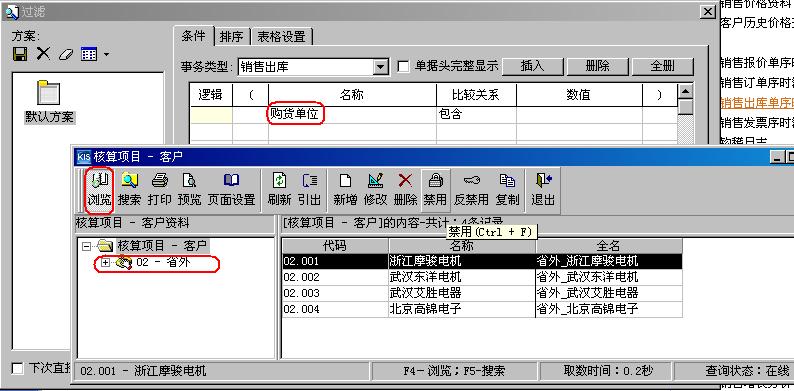
Task: Click the 全名 column header
Action: pyautogui.click(x=609, y=246)
